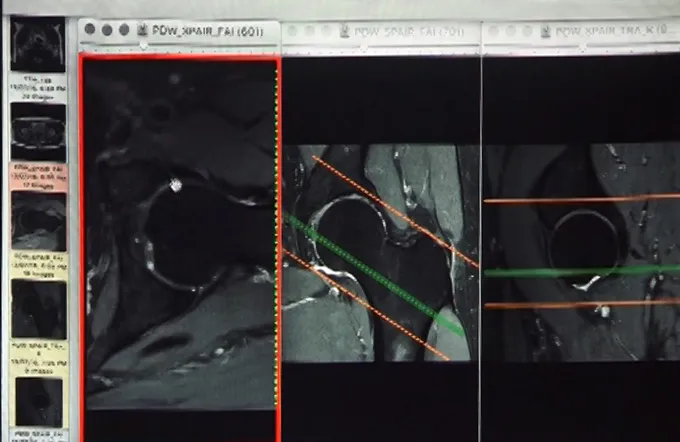Click the upper orange horizontal line in right image
680x442 pixels.
580,199
